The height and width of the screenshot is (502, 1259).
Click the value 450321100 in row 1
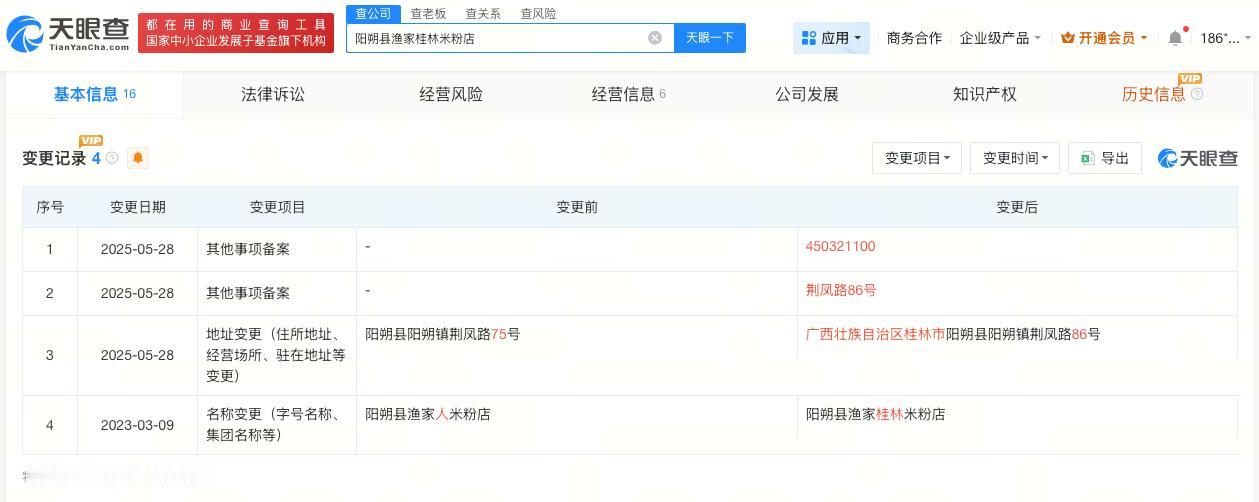tap(840, 246)
